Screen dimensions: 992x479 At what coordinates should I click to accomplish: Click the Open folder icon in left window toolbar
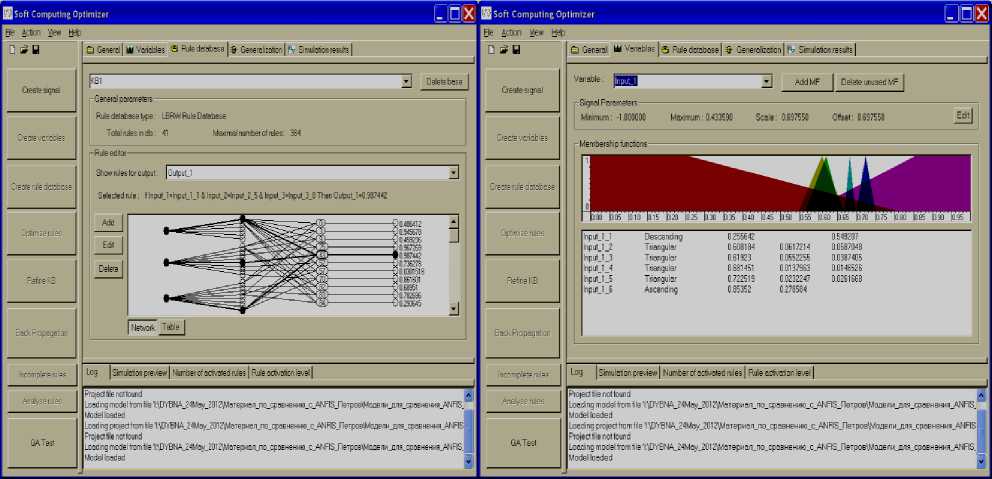click(x=23, y=50)
